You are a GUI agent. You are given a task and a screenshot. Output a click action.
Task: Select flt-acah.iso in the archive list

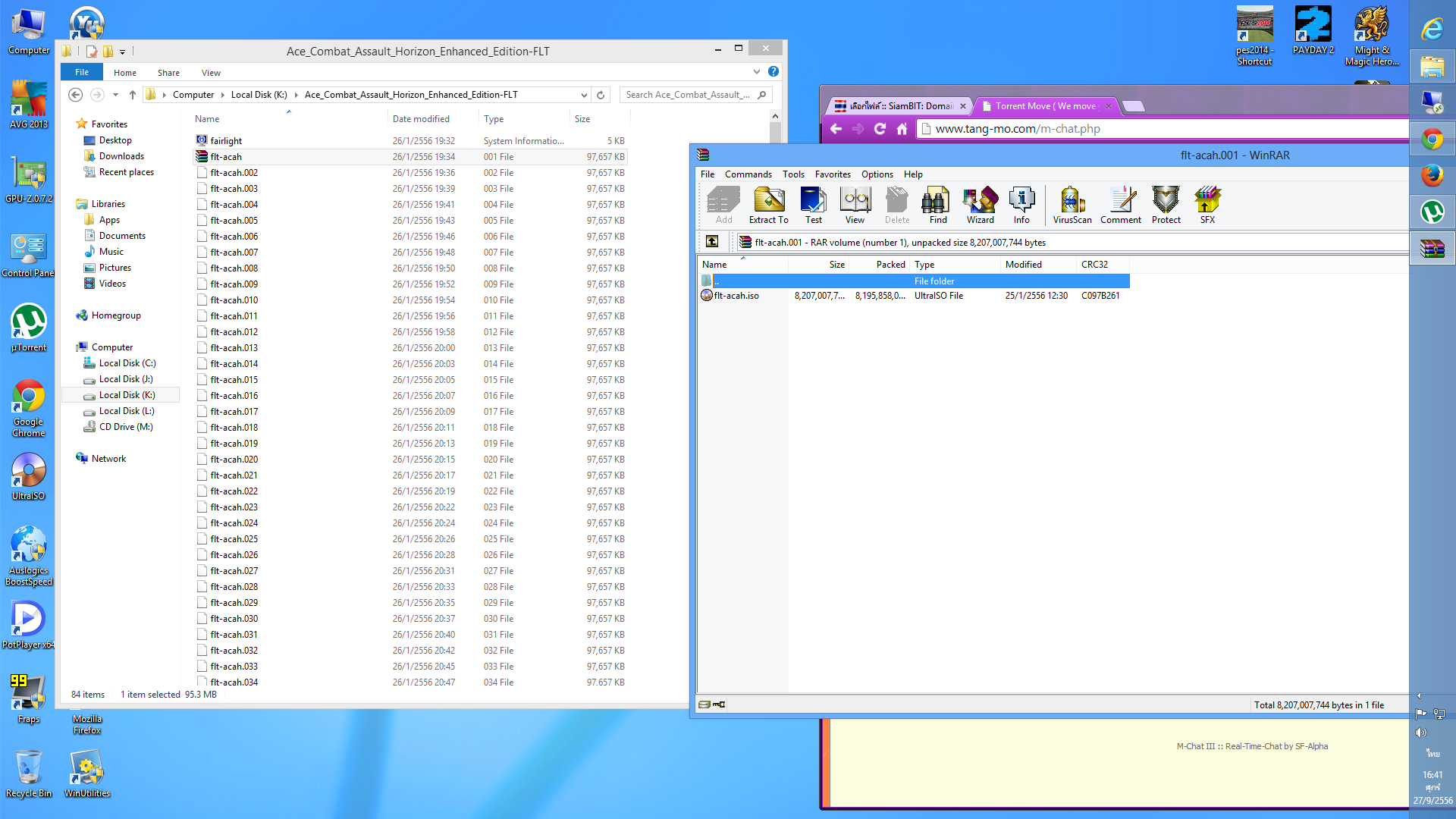pos(736,296)
